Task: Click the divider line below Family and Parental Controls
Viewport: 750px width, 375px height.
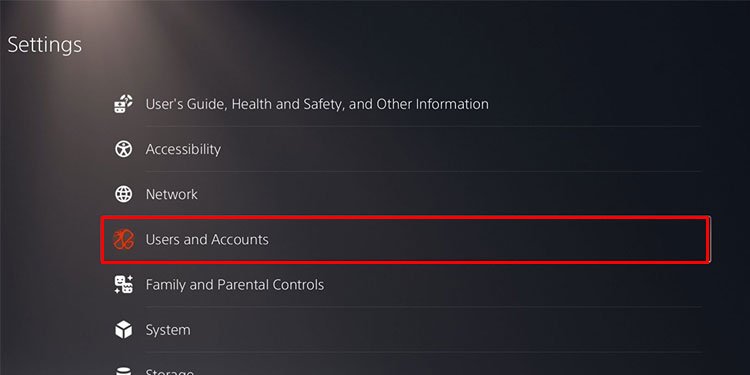Action: coord(423,307)
